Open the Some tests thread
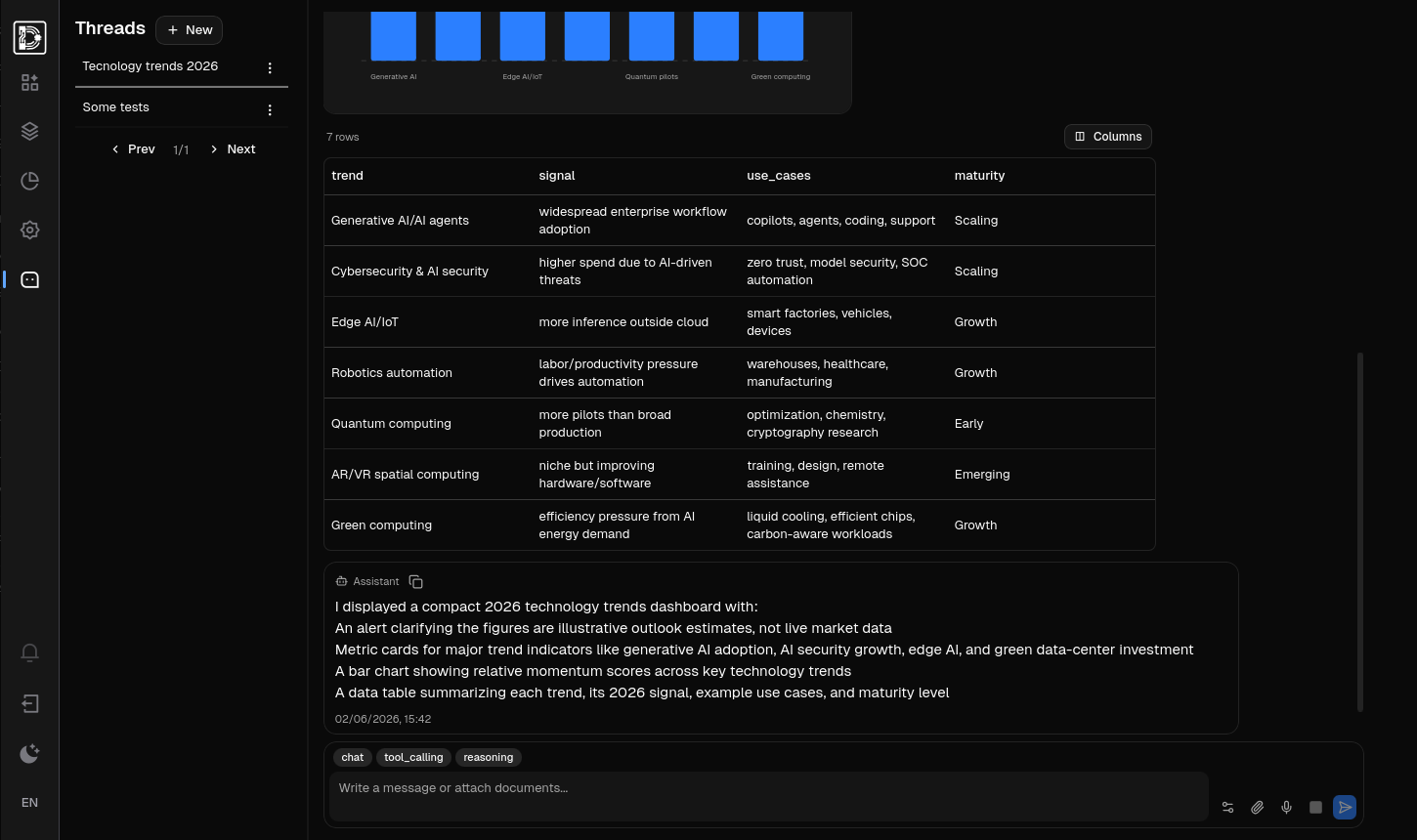 tap(115, 107)
